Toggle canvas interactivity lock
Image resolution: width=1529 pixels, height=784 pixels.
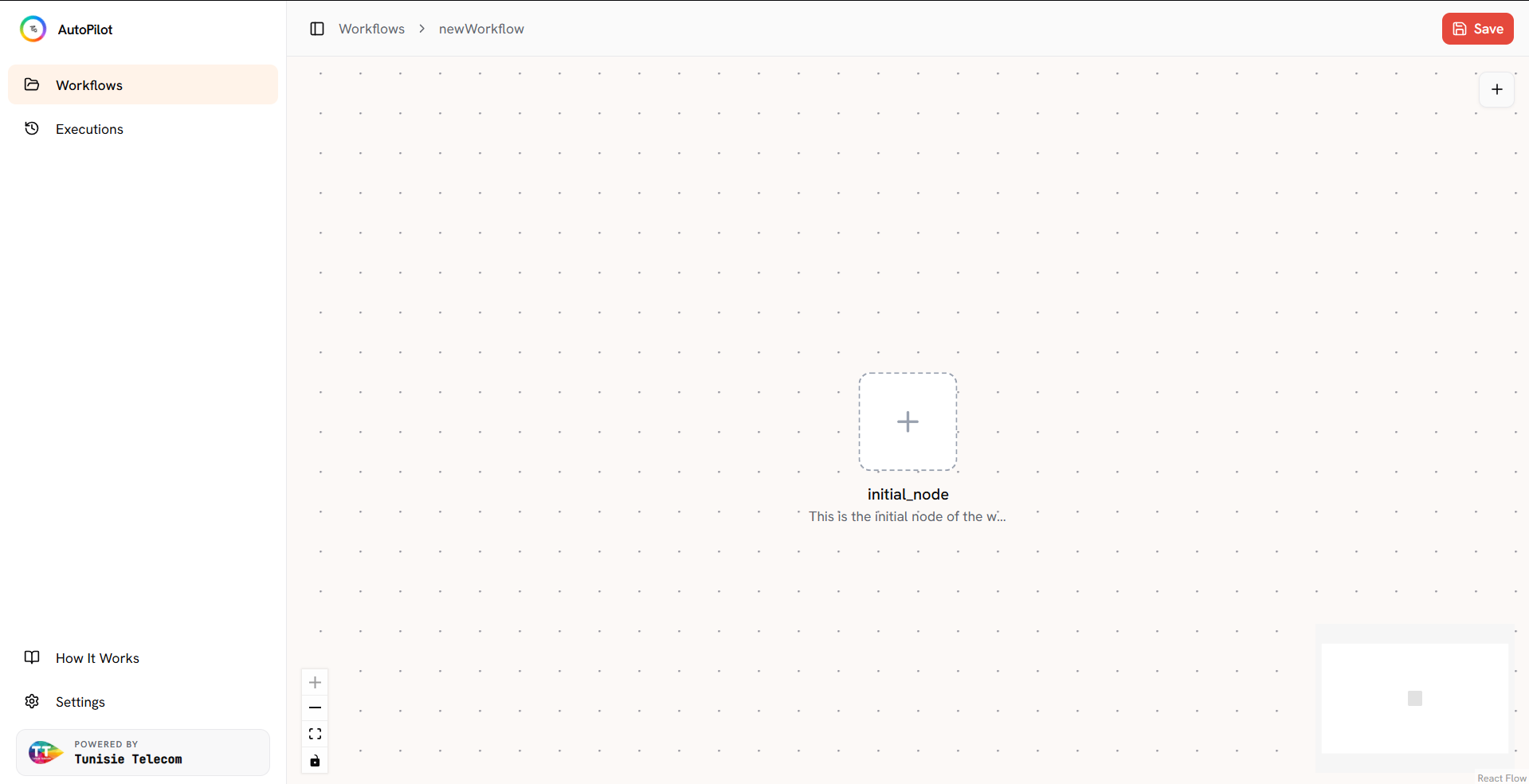[315, 760]
